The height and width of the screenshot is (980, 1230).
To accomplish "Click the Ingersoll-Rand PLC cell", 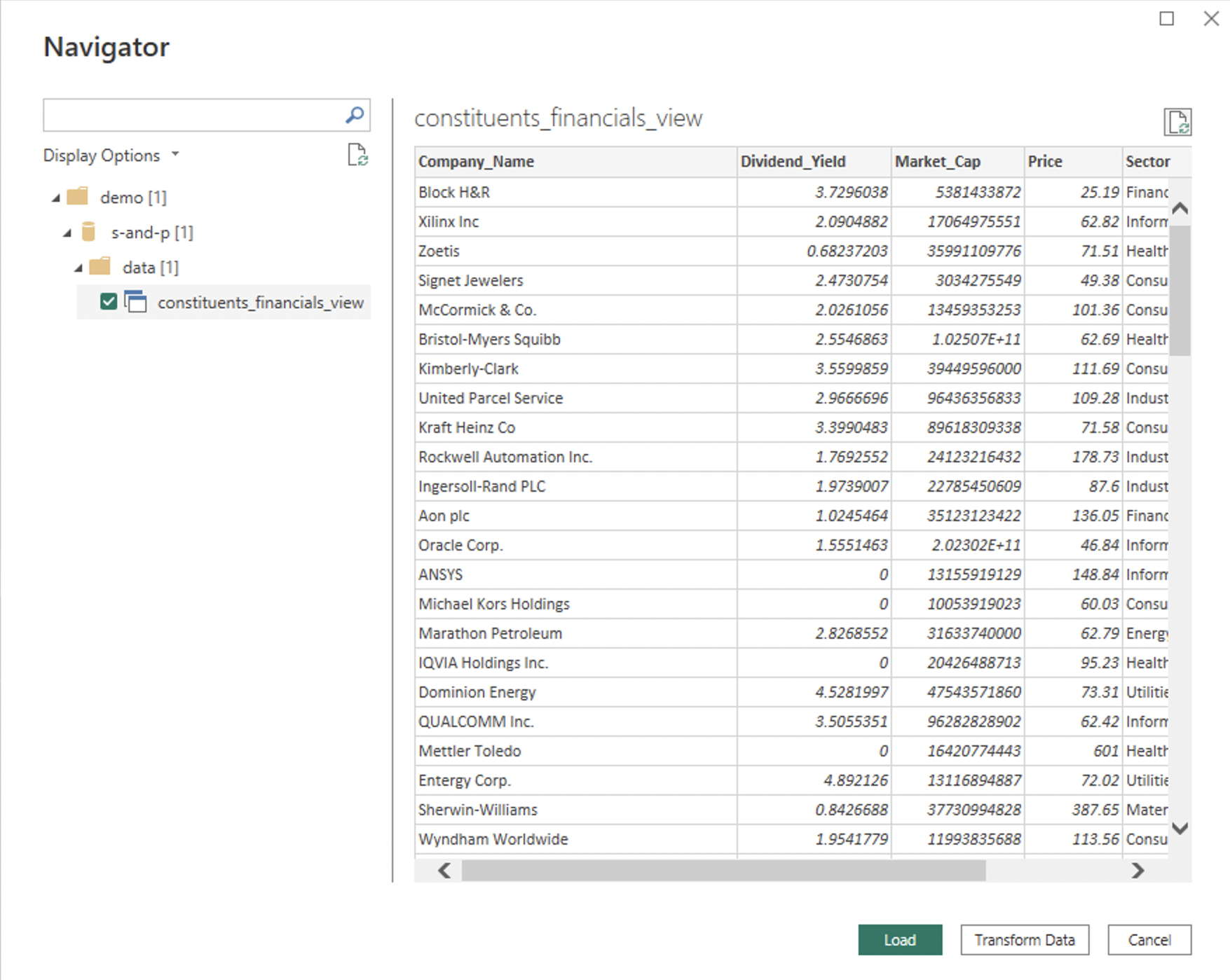I will [575, 486].
